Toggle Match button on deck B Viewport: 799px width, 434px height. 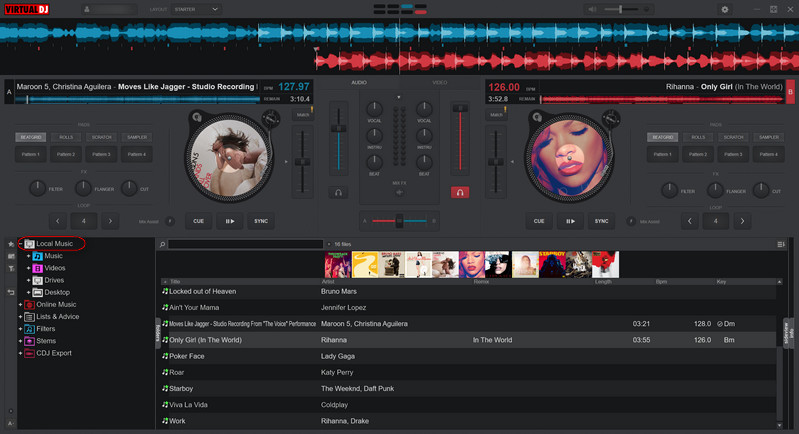point(496,115)
